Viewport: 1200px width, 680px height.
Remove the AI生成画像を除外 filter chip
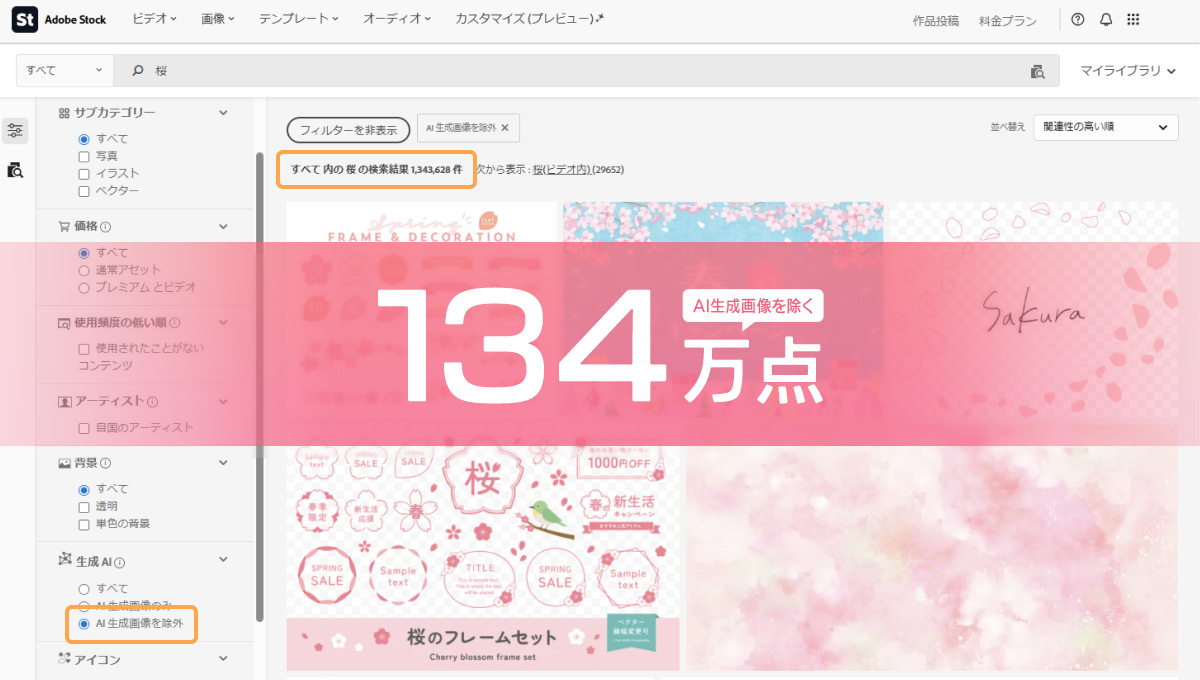coord(506,128)
